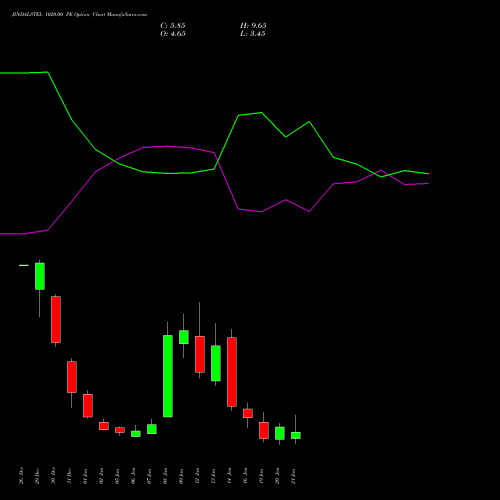This screenshot has height=500, width=500.
Task: Click the high value H: 9.65
Action: 253,26
